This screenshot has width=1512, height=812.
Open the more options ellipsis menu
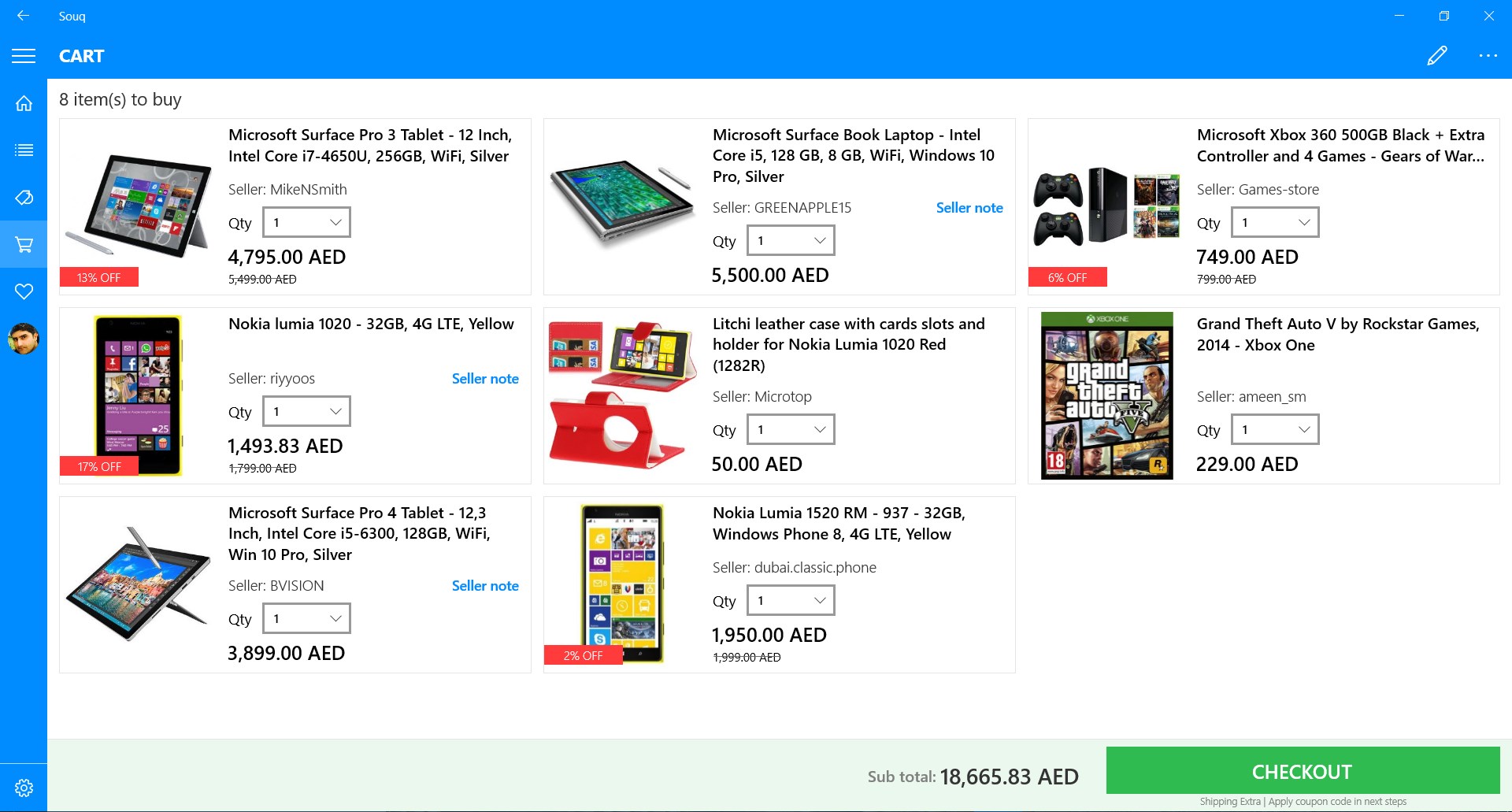click(1488, 56)
